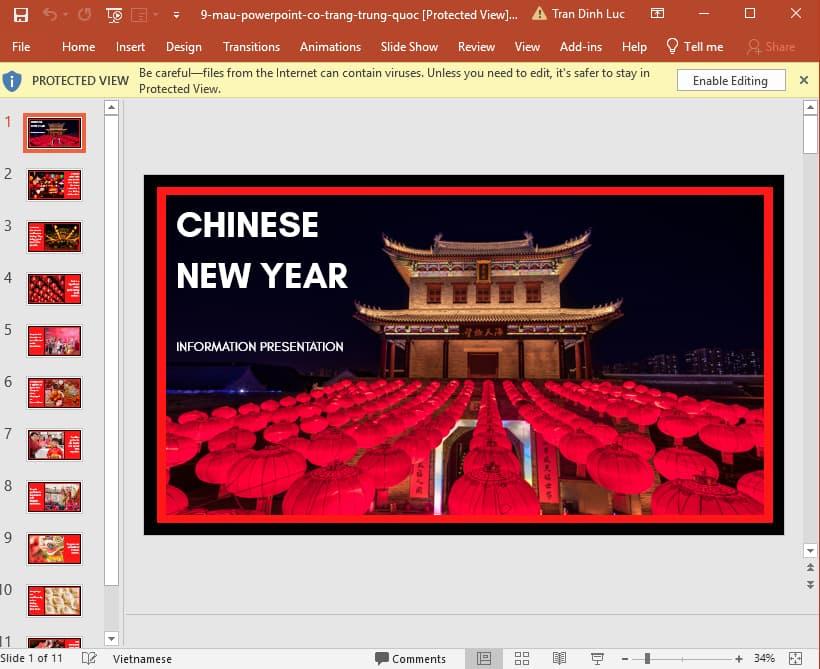Start Slide Show from the status bar
This screenshot has width=820, height=669.
tap(597, 658)
